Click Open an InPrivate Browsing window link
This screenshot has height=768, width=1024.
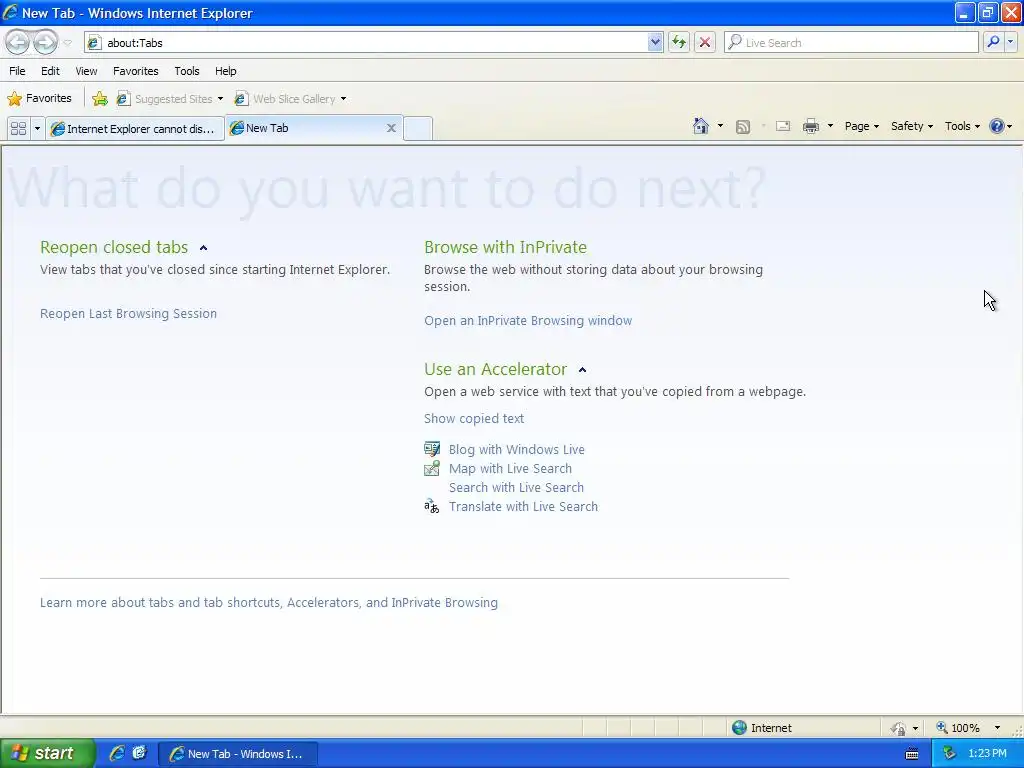[x=528, y=321]
